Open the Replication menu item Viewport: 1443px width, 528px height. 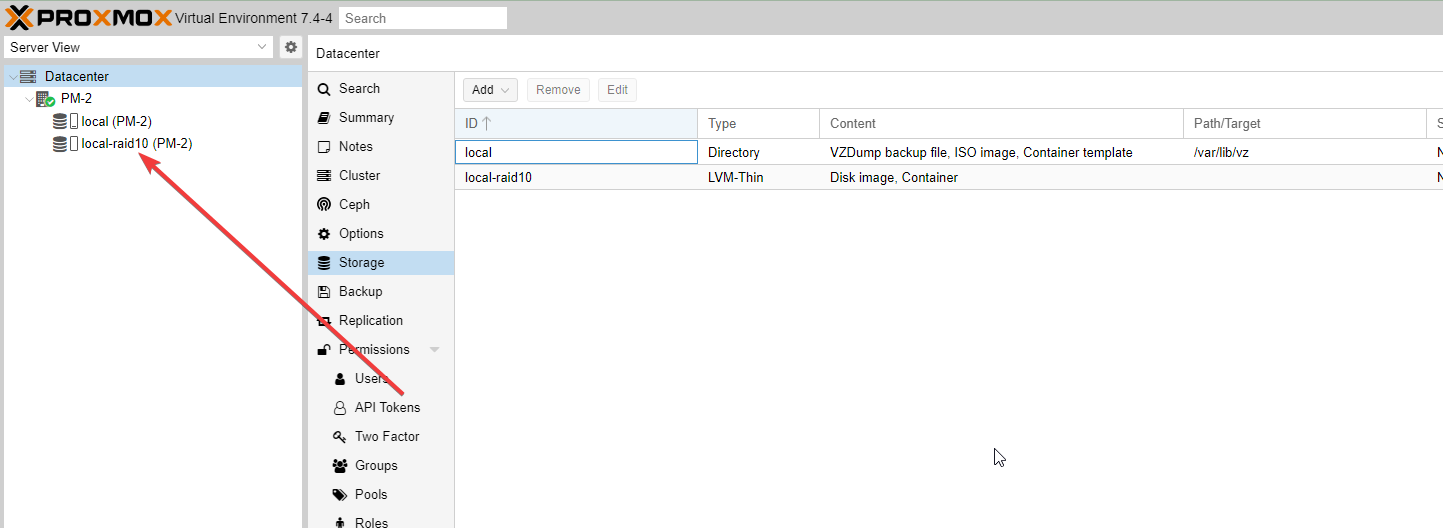[x=380, y=321]
